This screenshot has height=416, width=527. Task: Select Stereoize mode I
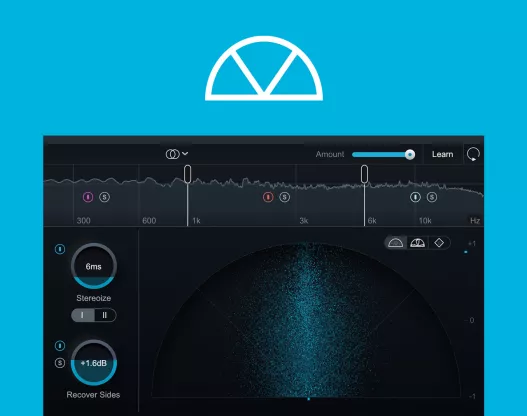[83, 315]
